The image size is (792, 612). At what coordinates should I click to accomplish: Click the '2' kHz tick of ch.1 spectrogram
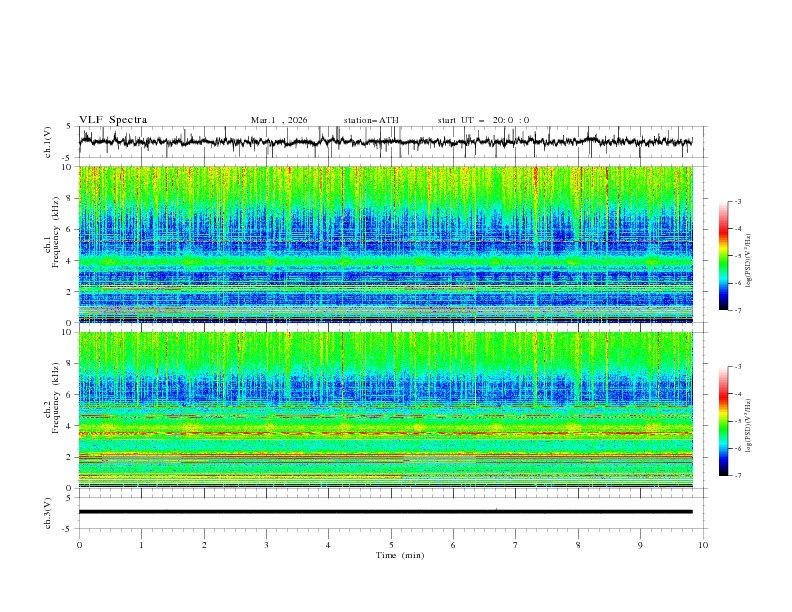click(70, 291)
